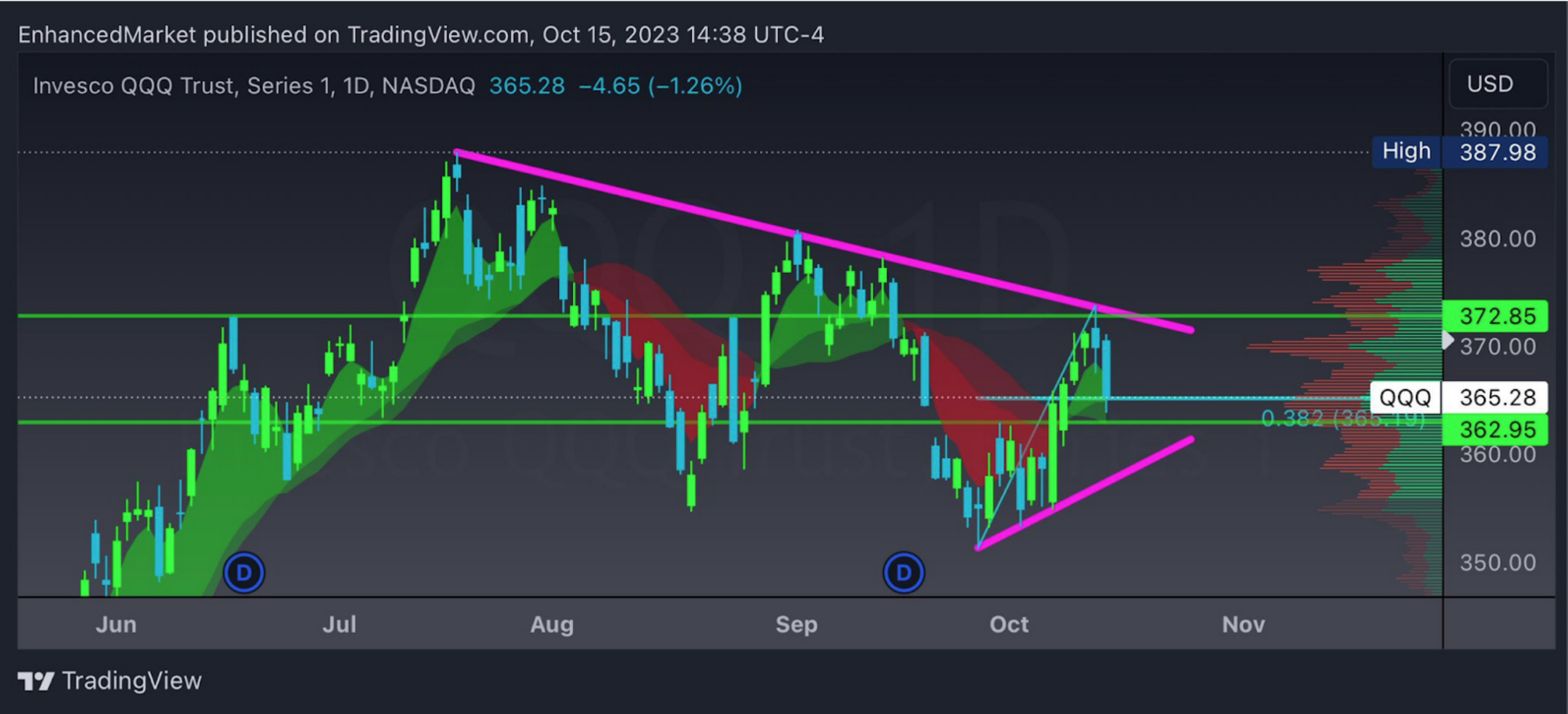
Task: Click the Aug label on time axis
Action: click(x=552, y=625)
